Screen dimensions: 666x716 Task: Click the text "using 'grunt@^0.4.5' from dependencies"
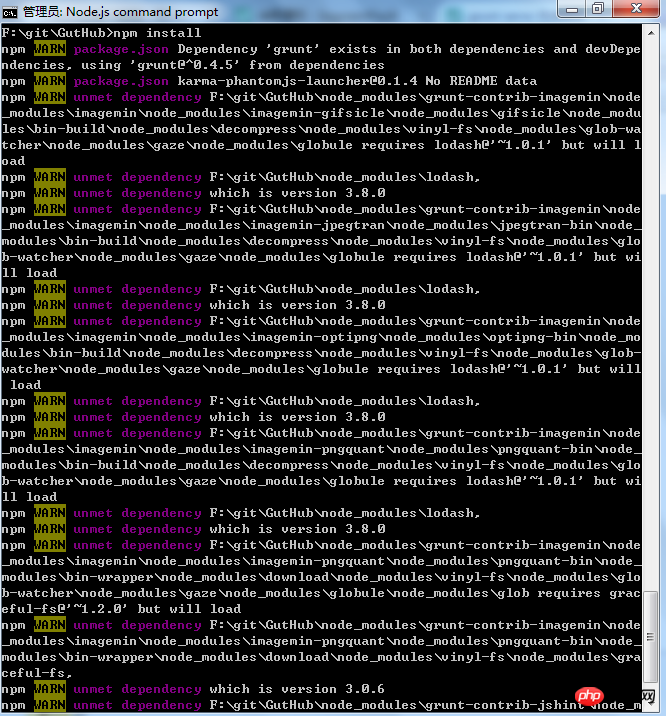coord(233,65)
